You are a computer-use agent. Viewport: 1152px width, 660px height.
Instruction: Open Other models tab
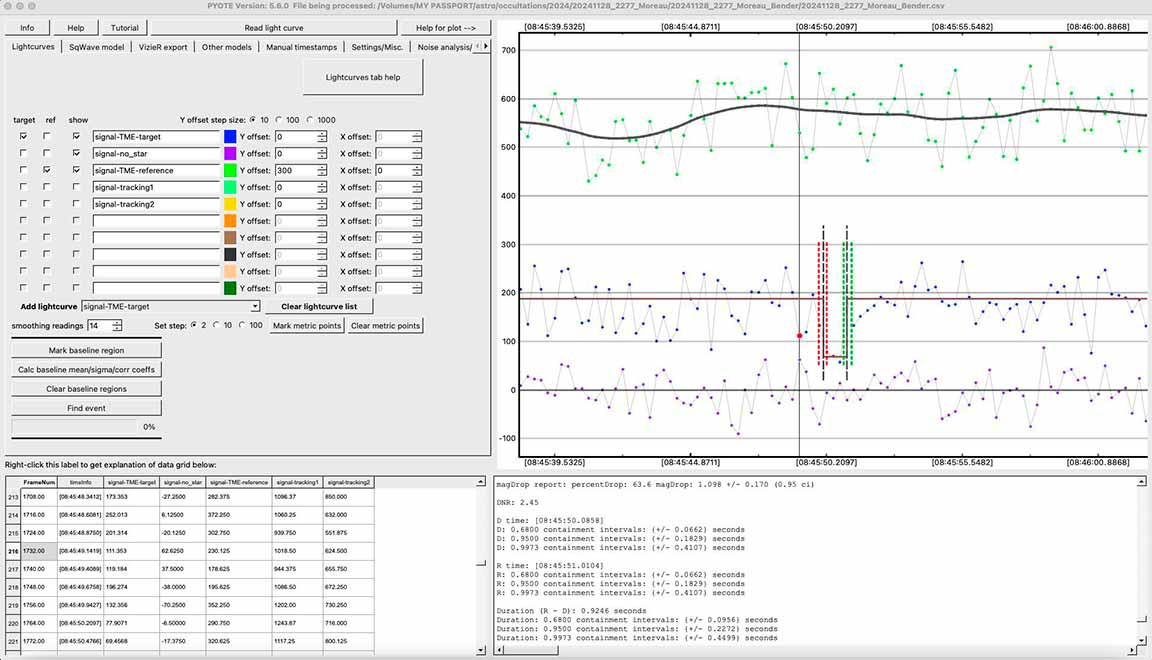tap(226, 47)
